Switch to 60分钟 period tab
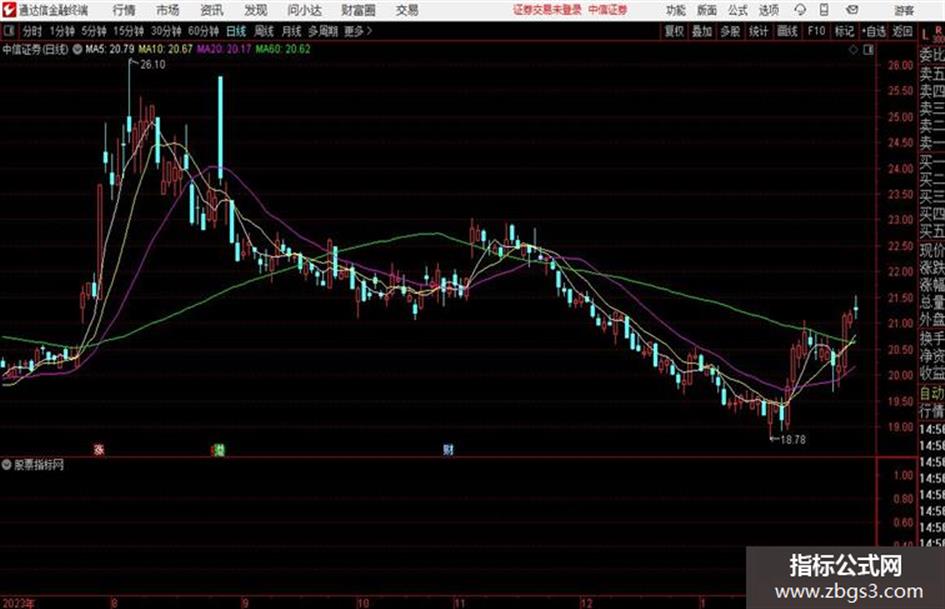 tap(204, 31)
